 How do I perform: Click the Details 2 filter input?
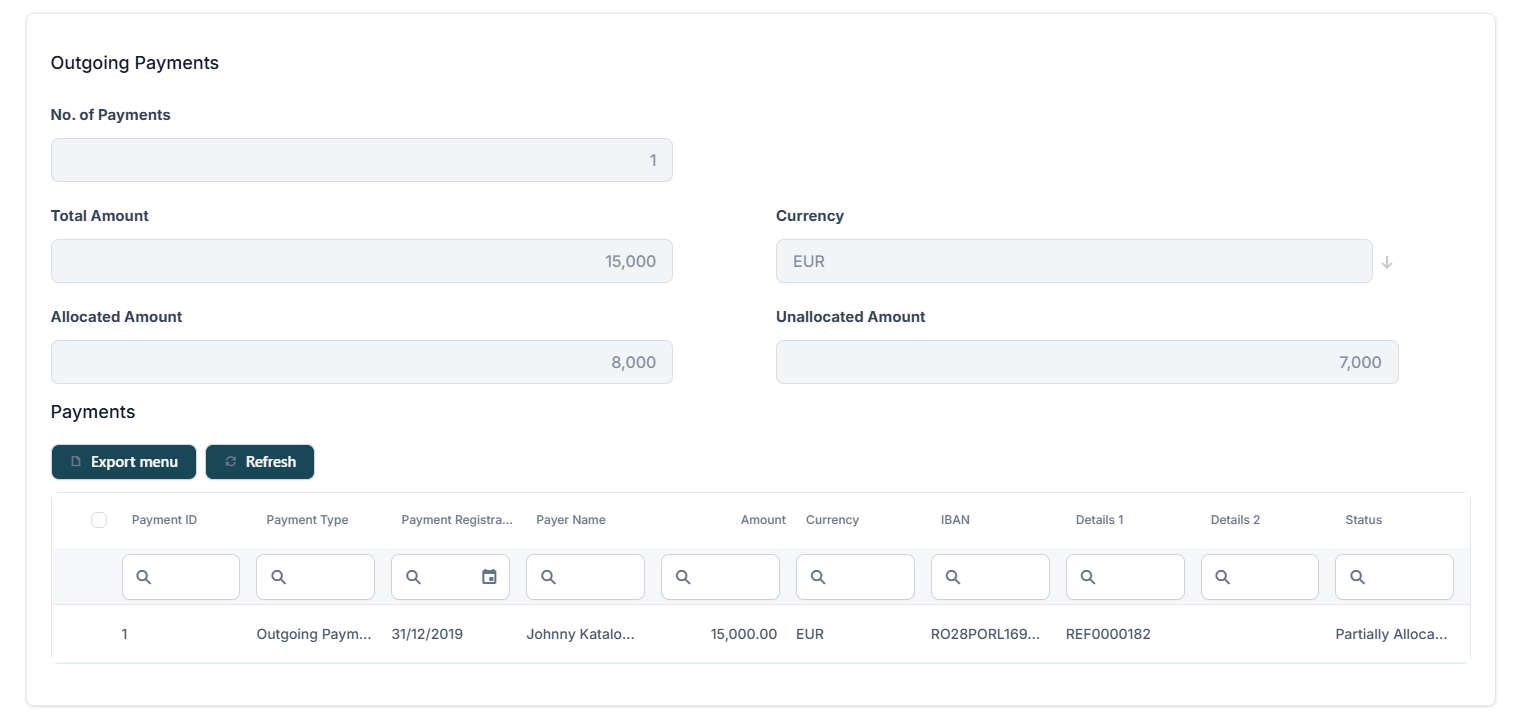[x=1271, y=577]
